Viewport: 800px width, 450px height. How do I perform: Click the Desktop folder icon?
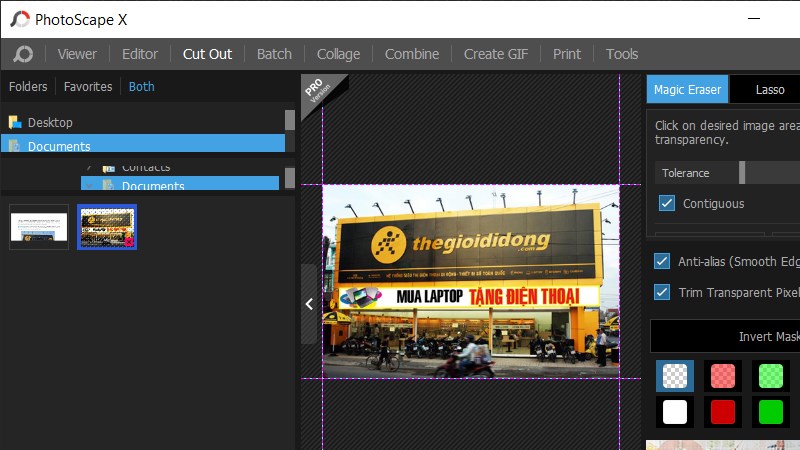(14, 122)
